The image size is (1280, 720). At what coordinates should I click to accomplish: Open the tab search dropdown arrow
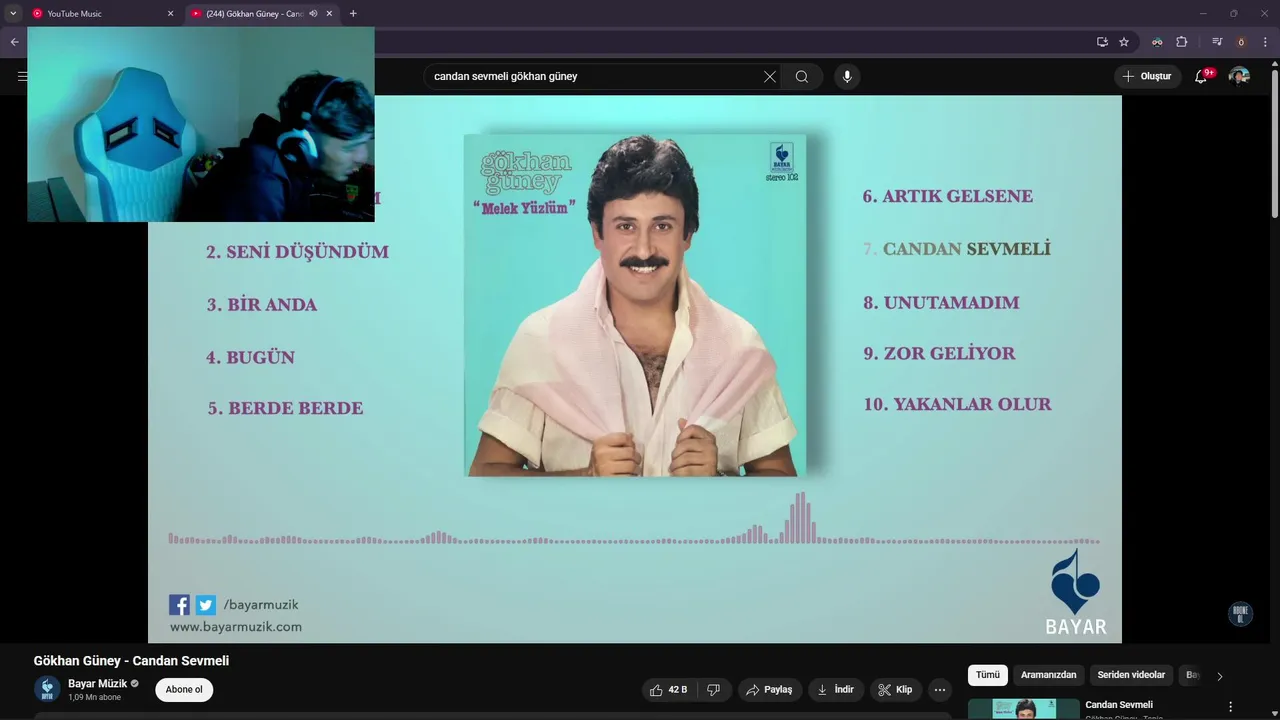tap(13, 14)
